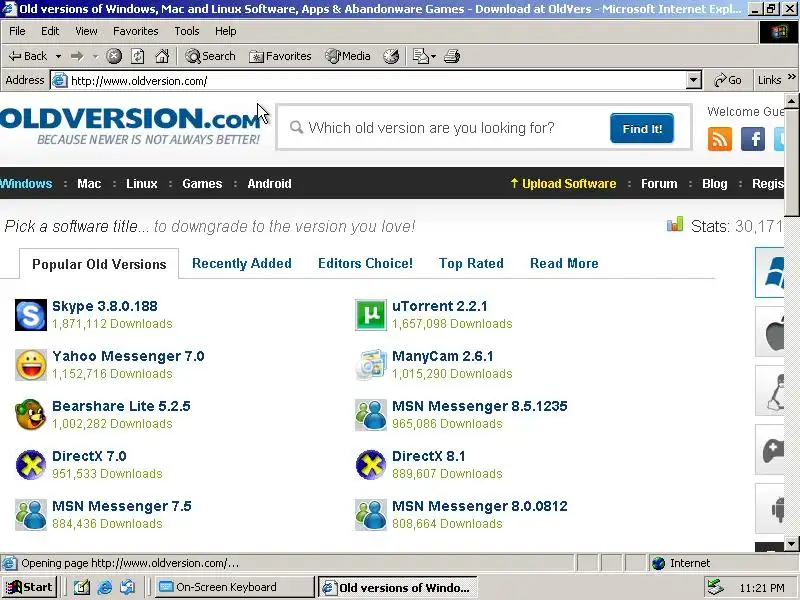Switch to On-Screen Keyboard taskbar button
800x600 pixels.
coord(235,587)
